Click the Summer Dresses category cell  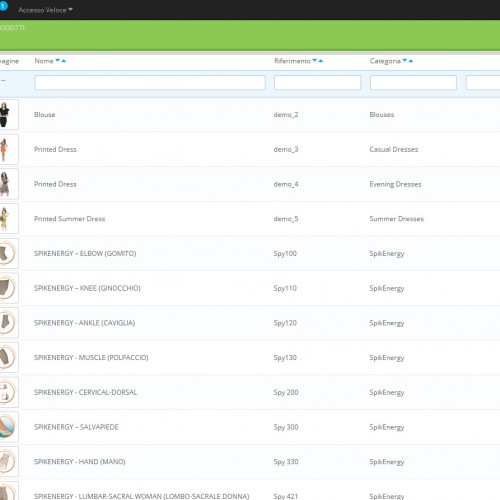(397, 219)
